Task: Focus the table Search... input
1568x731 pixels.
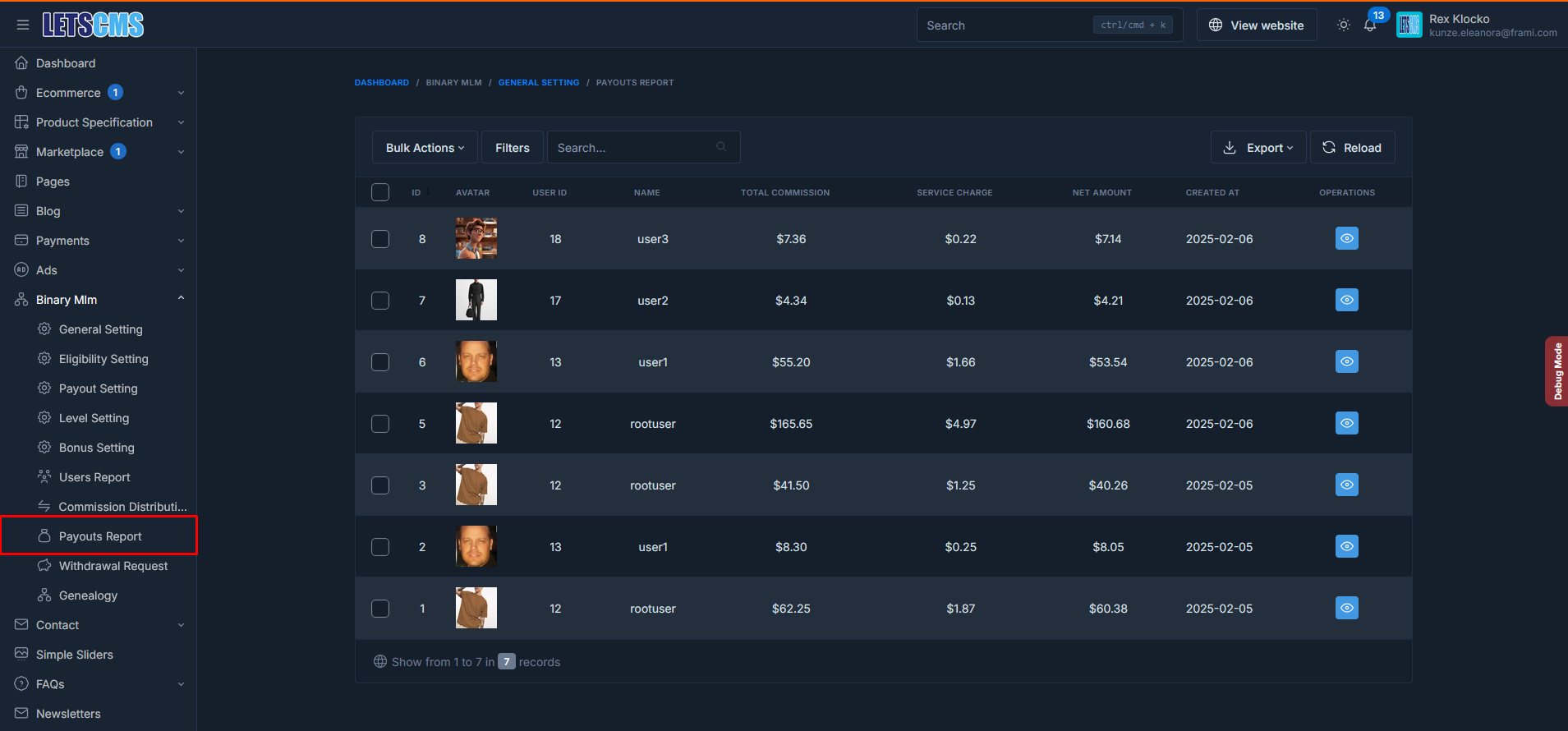Action: [x=643, y=147]
